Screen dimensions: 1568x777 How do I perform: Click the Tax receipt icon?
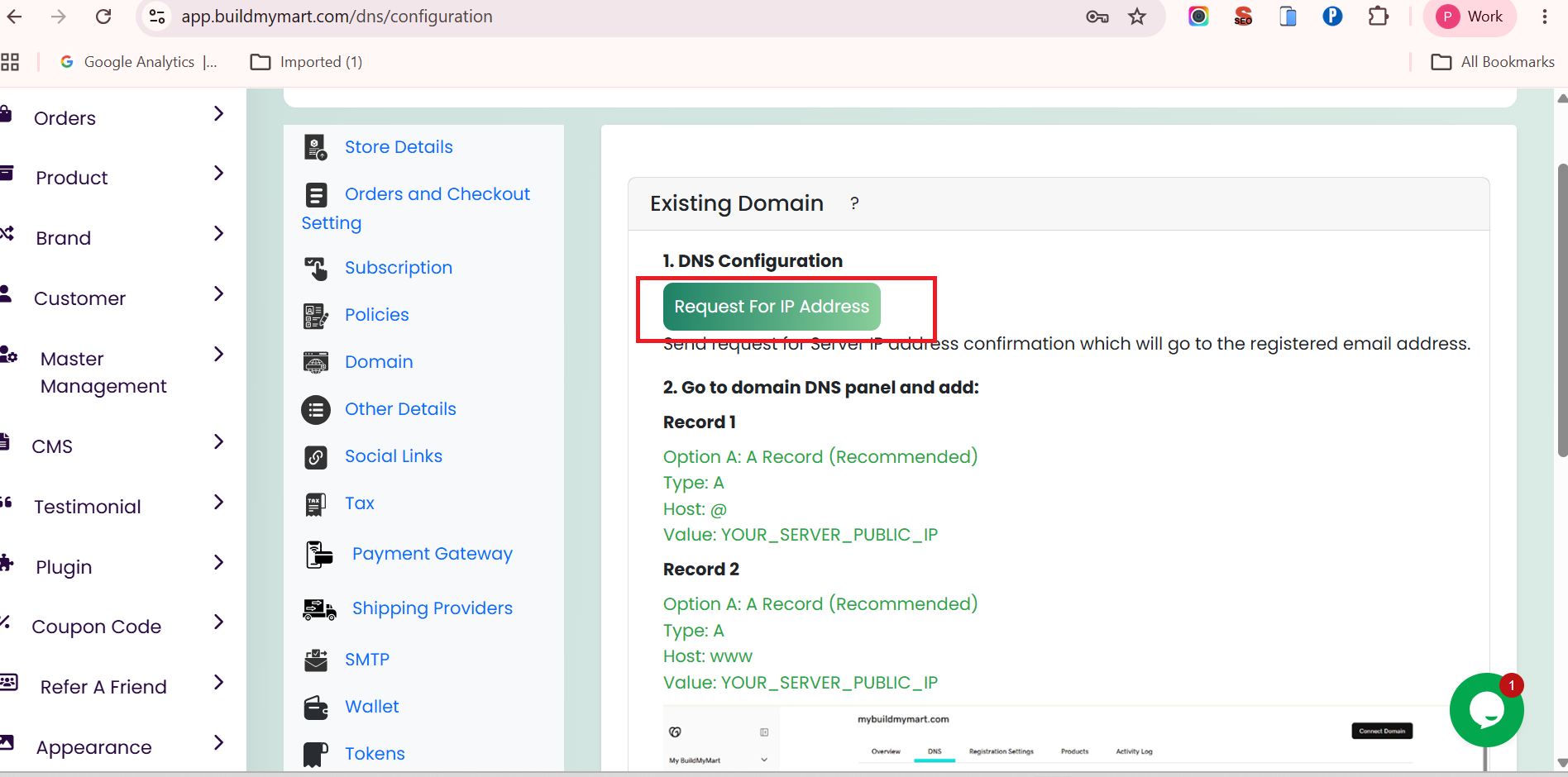316,504
